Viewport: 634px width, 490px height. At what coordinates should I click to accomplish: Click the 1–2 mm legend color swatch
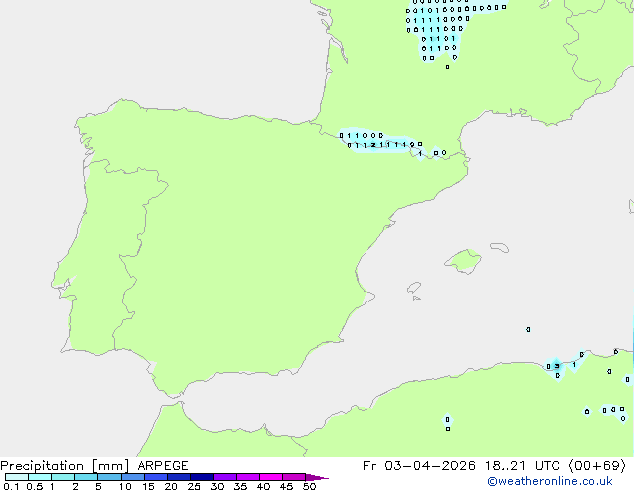63,477
